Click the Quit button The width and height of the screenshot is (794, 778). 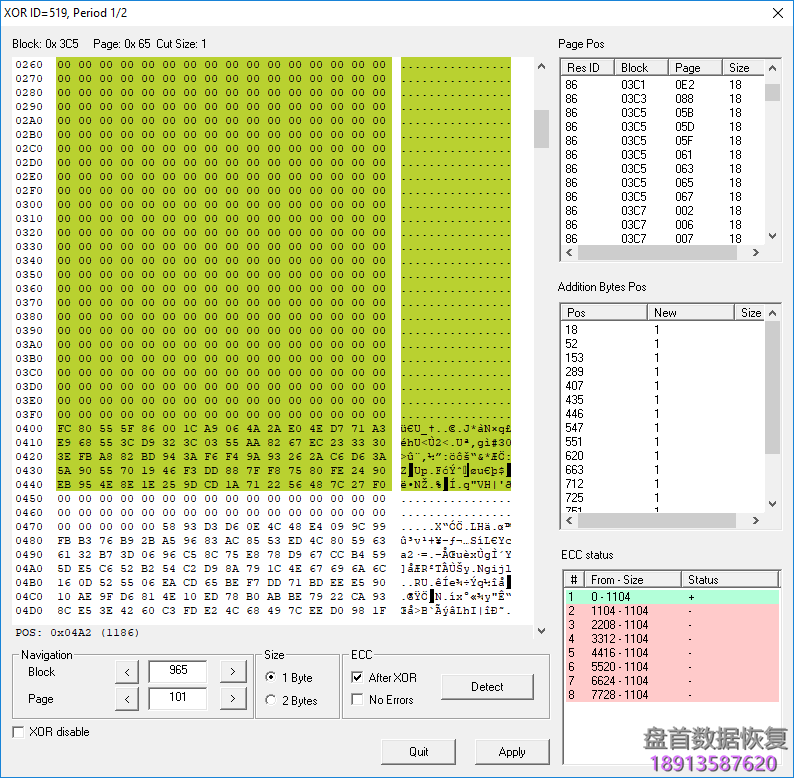pos(418,751)
